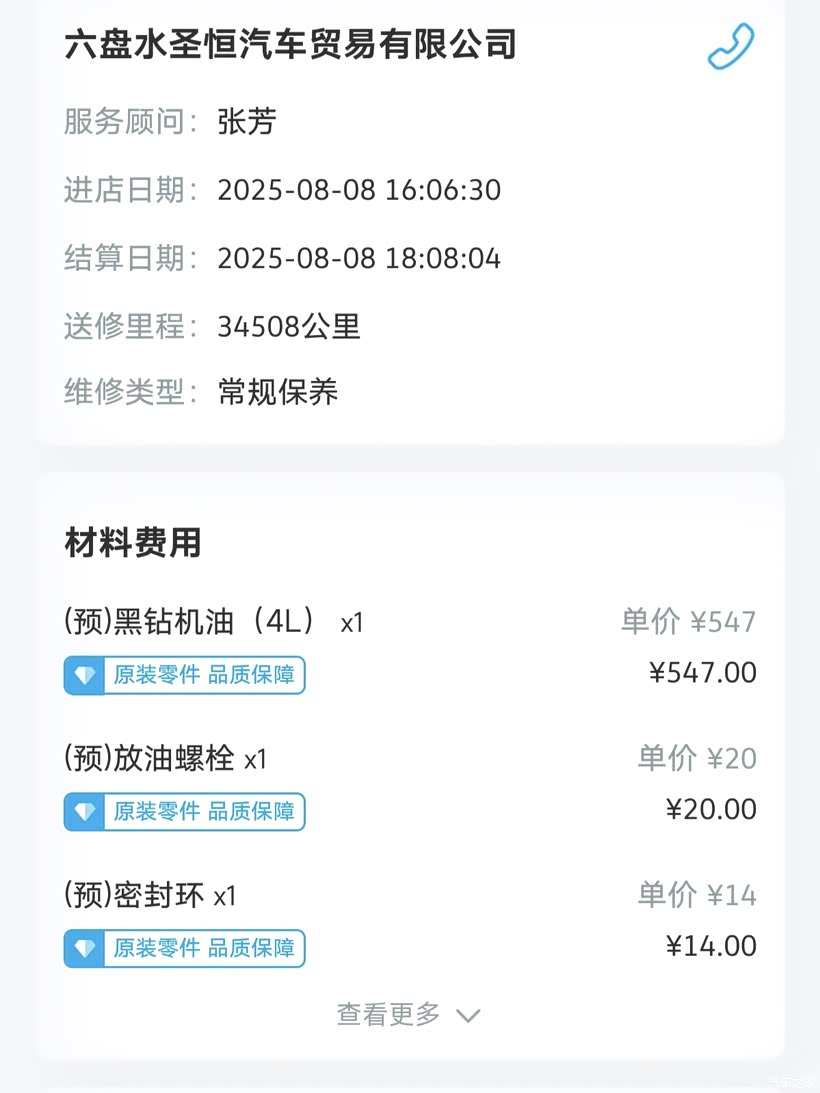Tap the phone call icon
The width and height of the screenshot is (820, 1093).
click(x=731, y=46)
